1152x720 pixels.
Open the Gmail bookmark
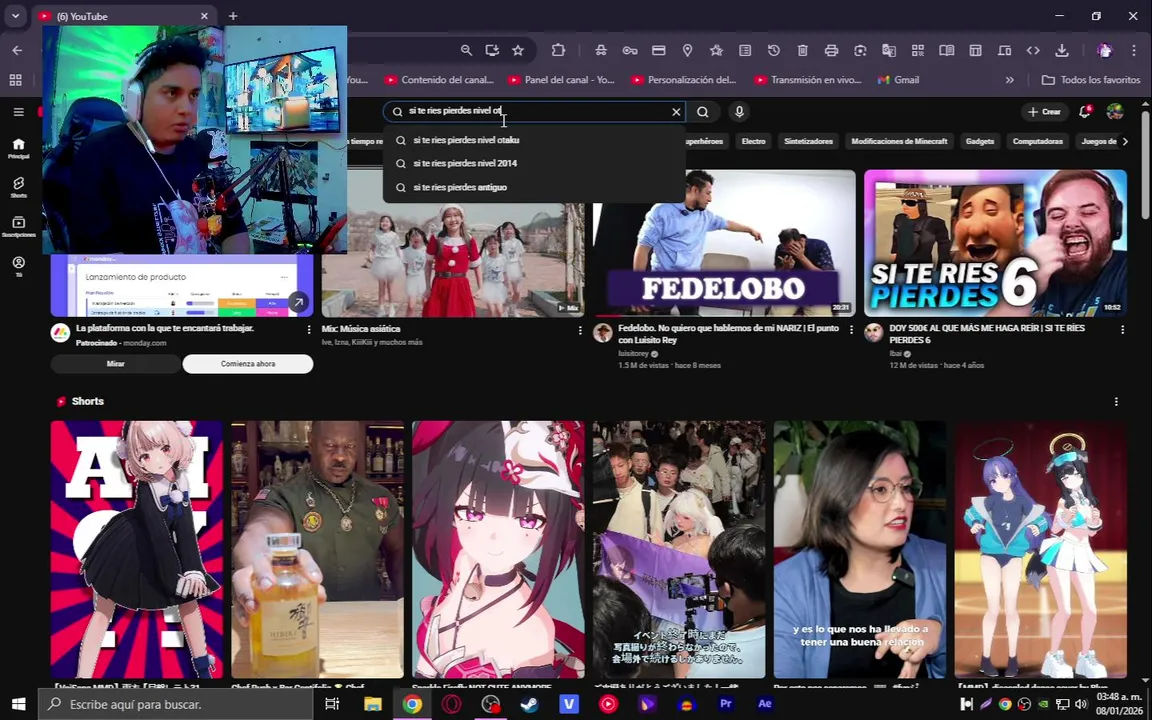[899, 79]
